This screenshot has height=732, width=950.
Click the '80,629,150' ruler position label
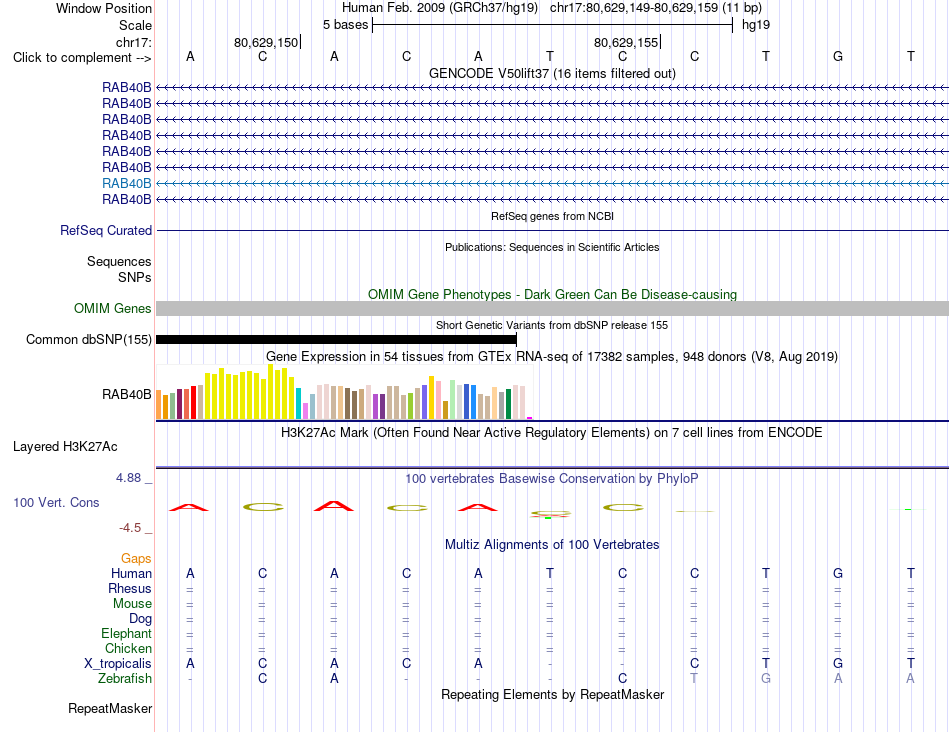click(x=266, y=42)
